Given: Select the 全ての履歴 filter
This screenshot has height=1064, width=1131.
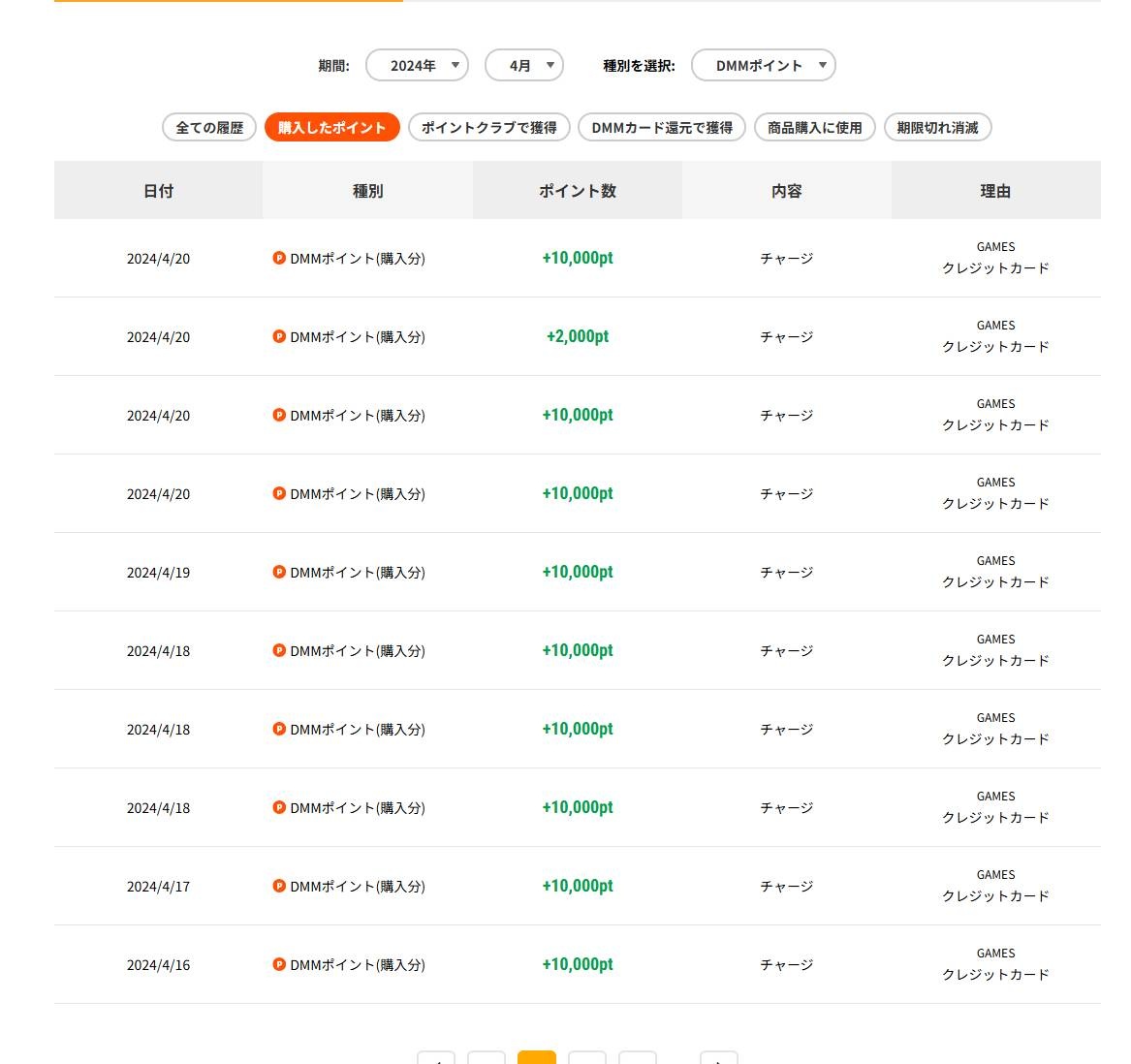Looking at the screenshot, I should 209,128.
